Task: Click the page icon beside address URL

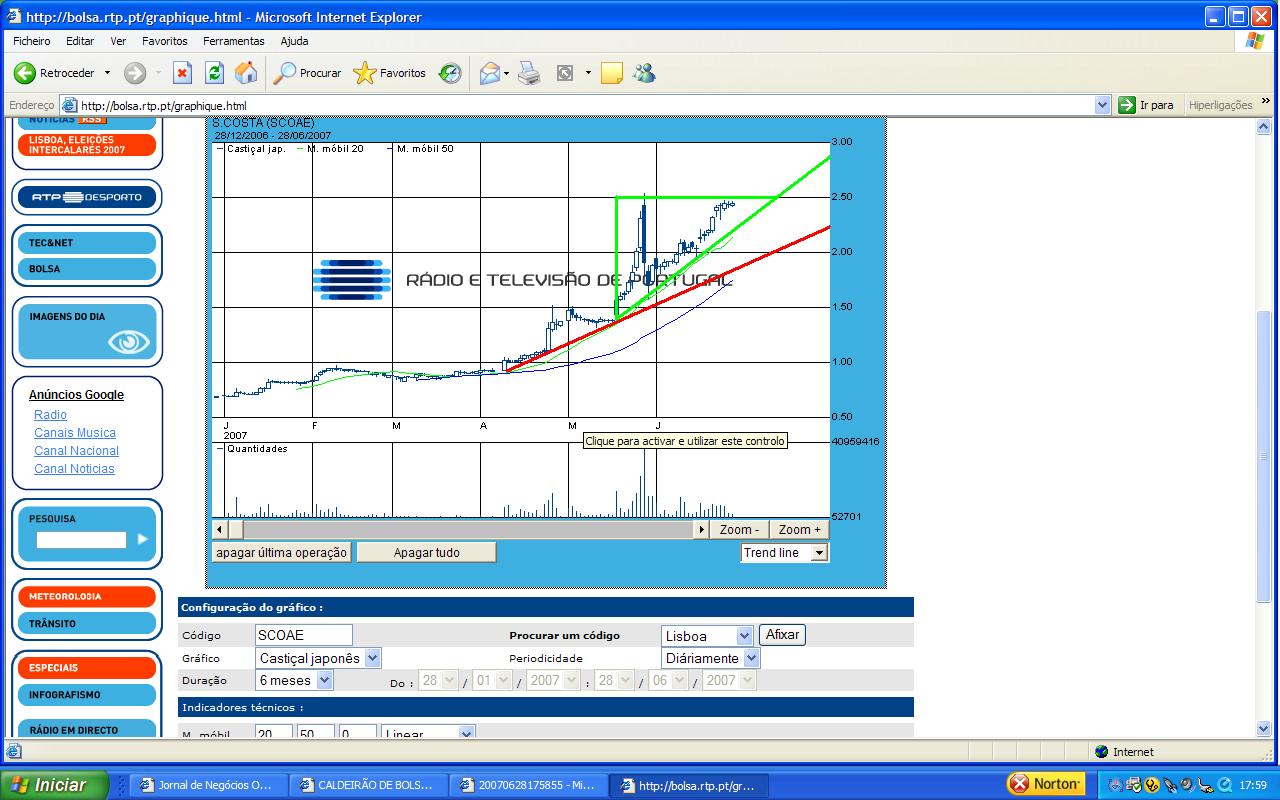Action: tap(69, 105)
